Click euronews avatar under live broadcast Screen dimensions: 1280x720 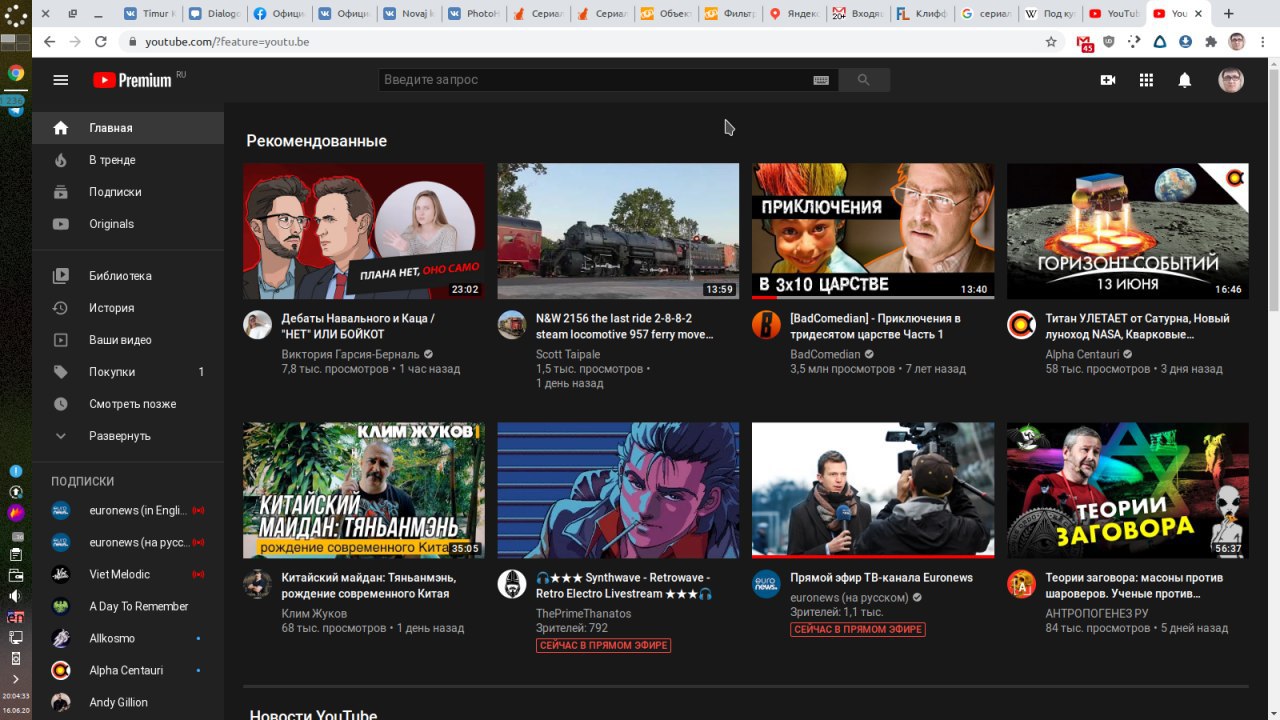(767, 584)
